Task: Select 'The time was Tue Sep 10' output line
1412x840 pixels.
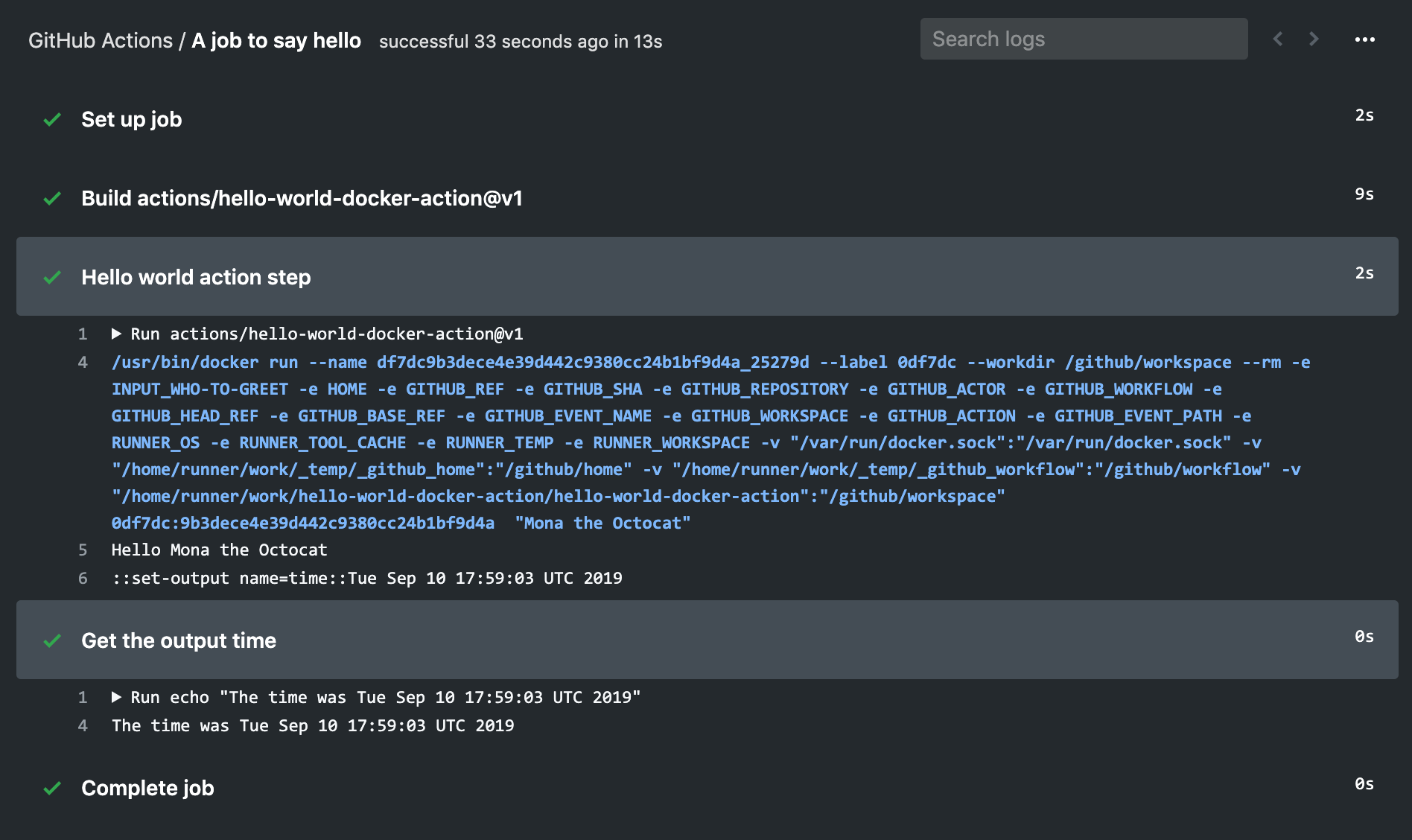Action: (x=313, y=725)
